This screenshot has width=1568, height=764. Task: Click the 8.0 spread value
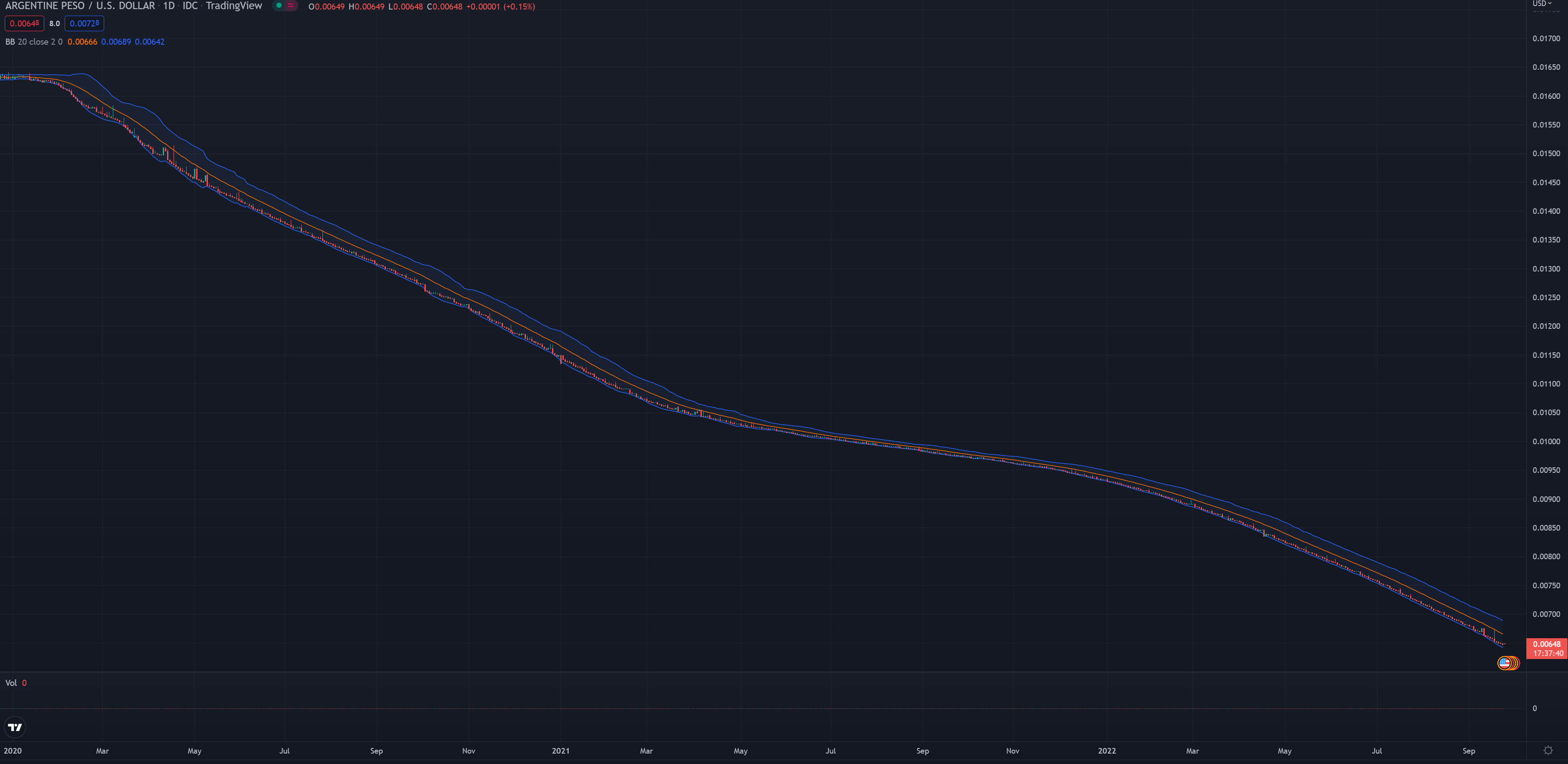click(55, 24)
